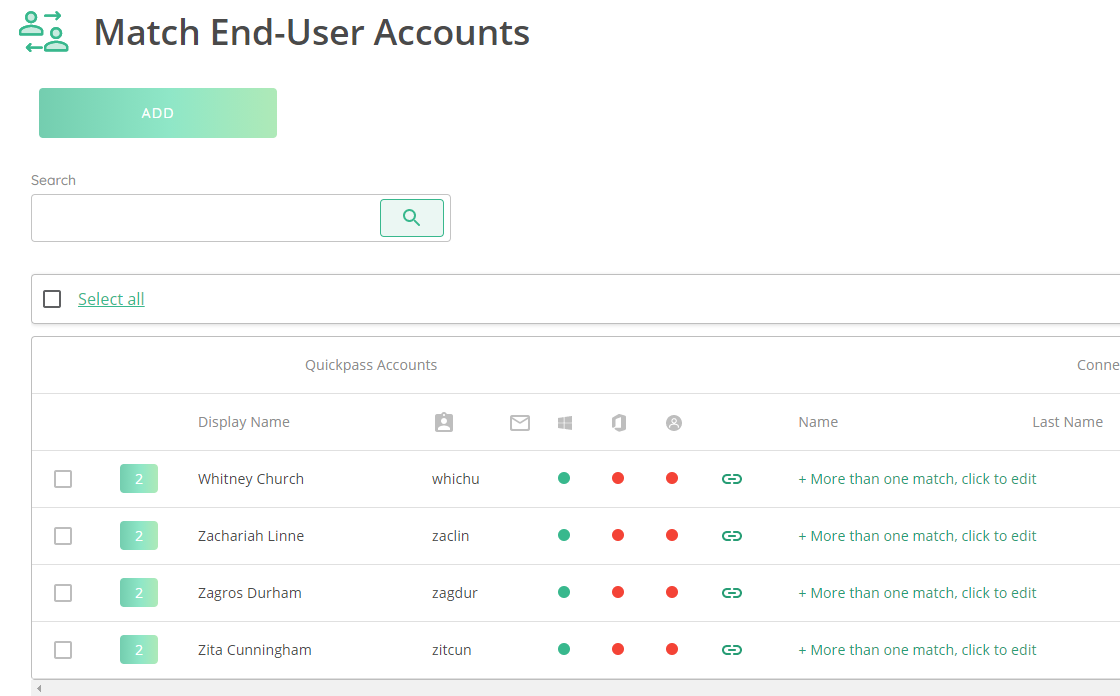Screen dimensions: 1120x696
Task: Edit multiple matches for Zachariah Linne
Action: click(x=917, y=536)
